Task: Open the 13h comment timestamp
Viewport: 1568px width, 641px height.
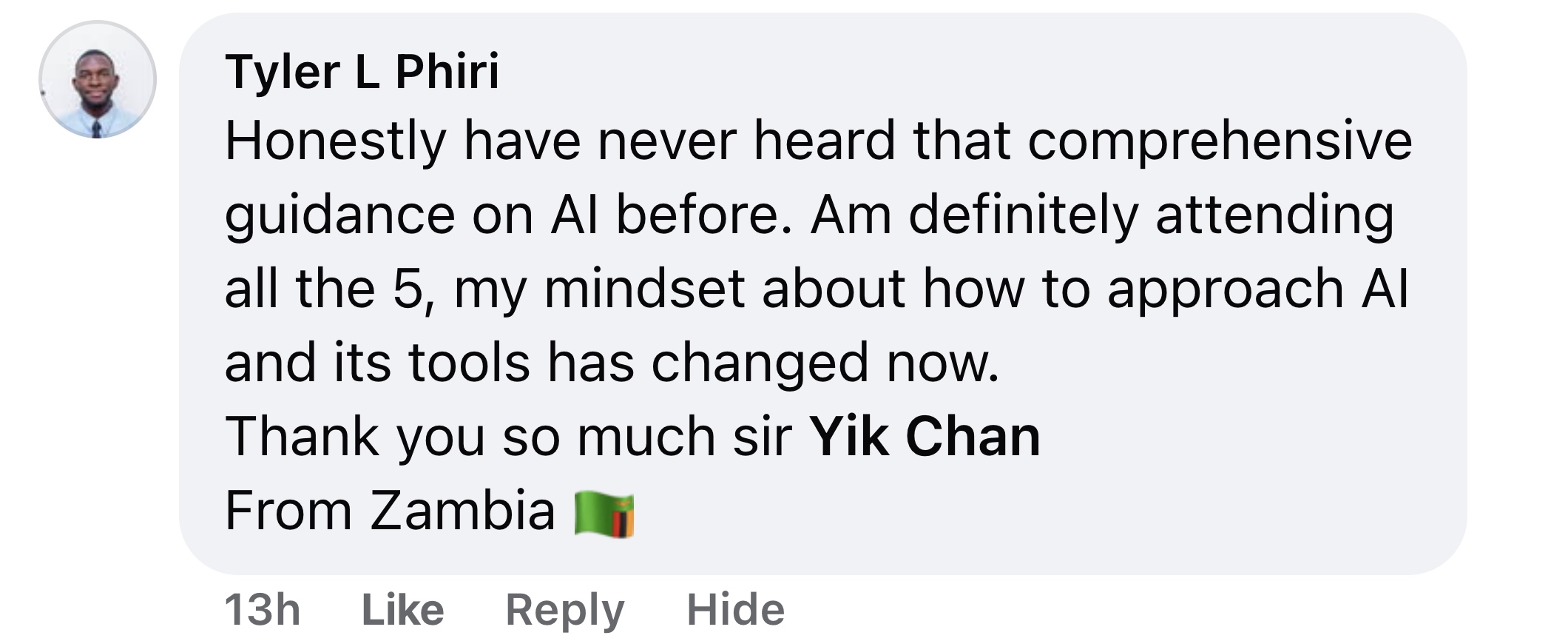Action: (263, 610)
